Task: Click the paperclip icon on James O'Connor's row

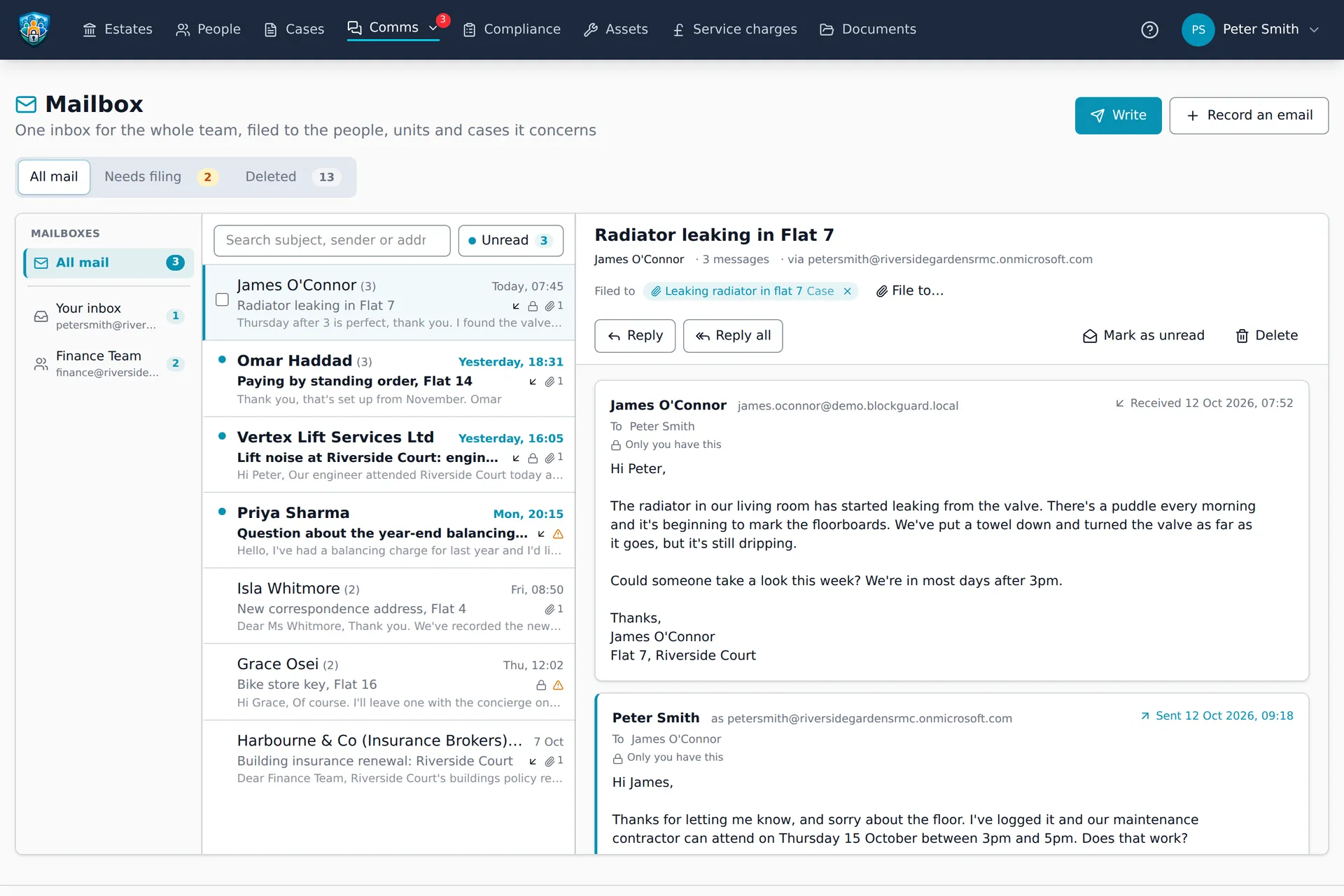Action: [550, 306]
